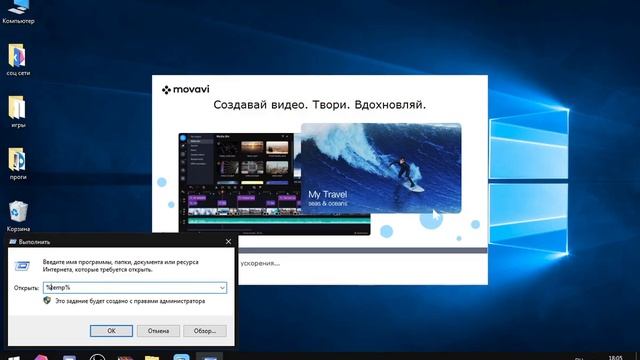Click the taskbar clock showing 18:05
Image resolution: width=640 pixels, height=360 pixels.
point(616,358)
